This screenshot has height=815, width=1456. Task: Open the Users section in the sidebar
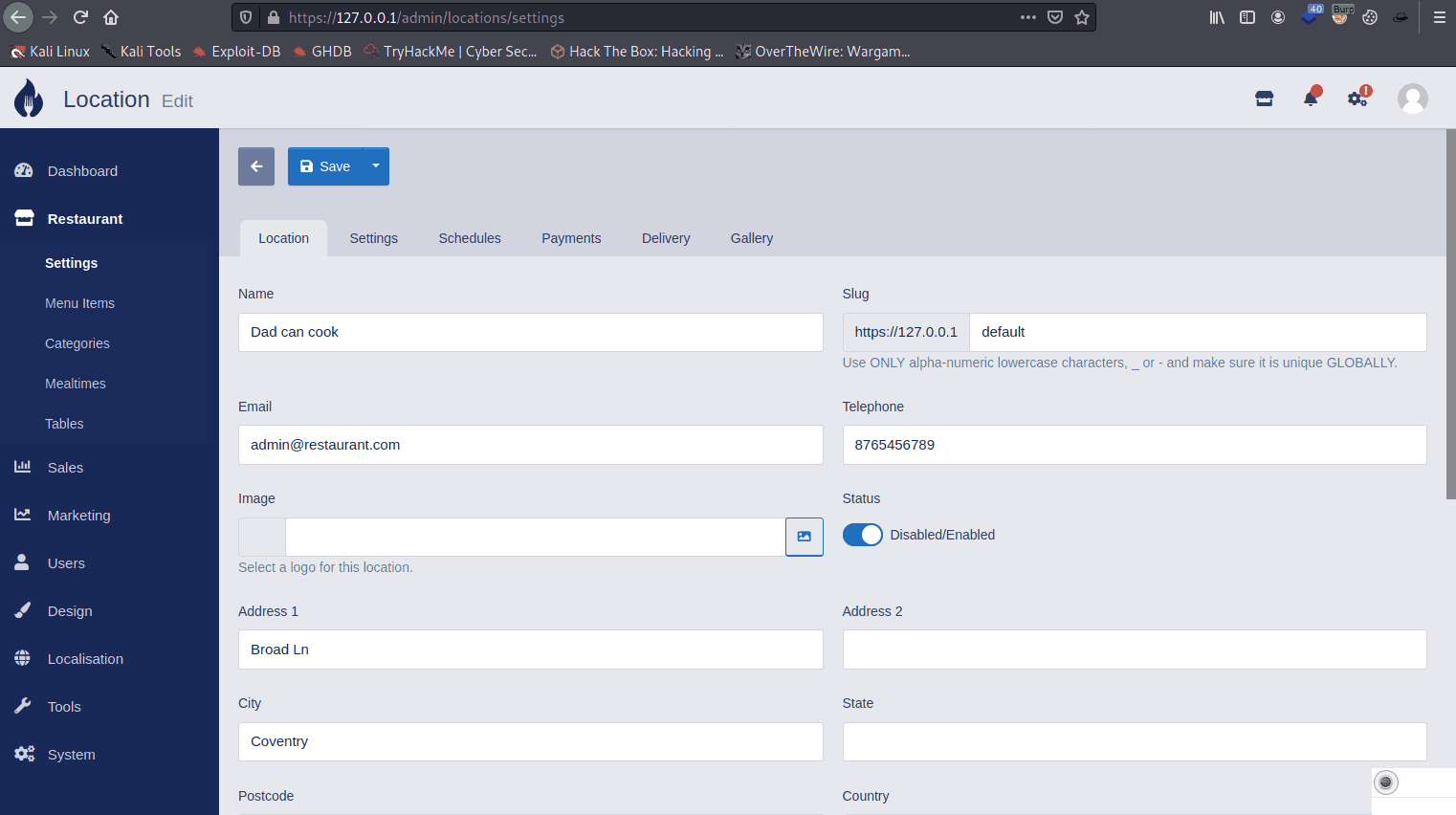coord(66,562)
